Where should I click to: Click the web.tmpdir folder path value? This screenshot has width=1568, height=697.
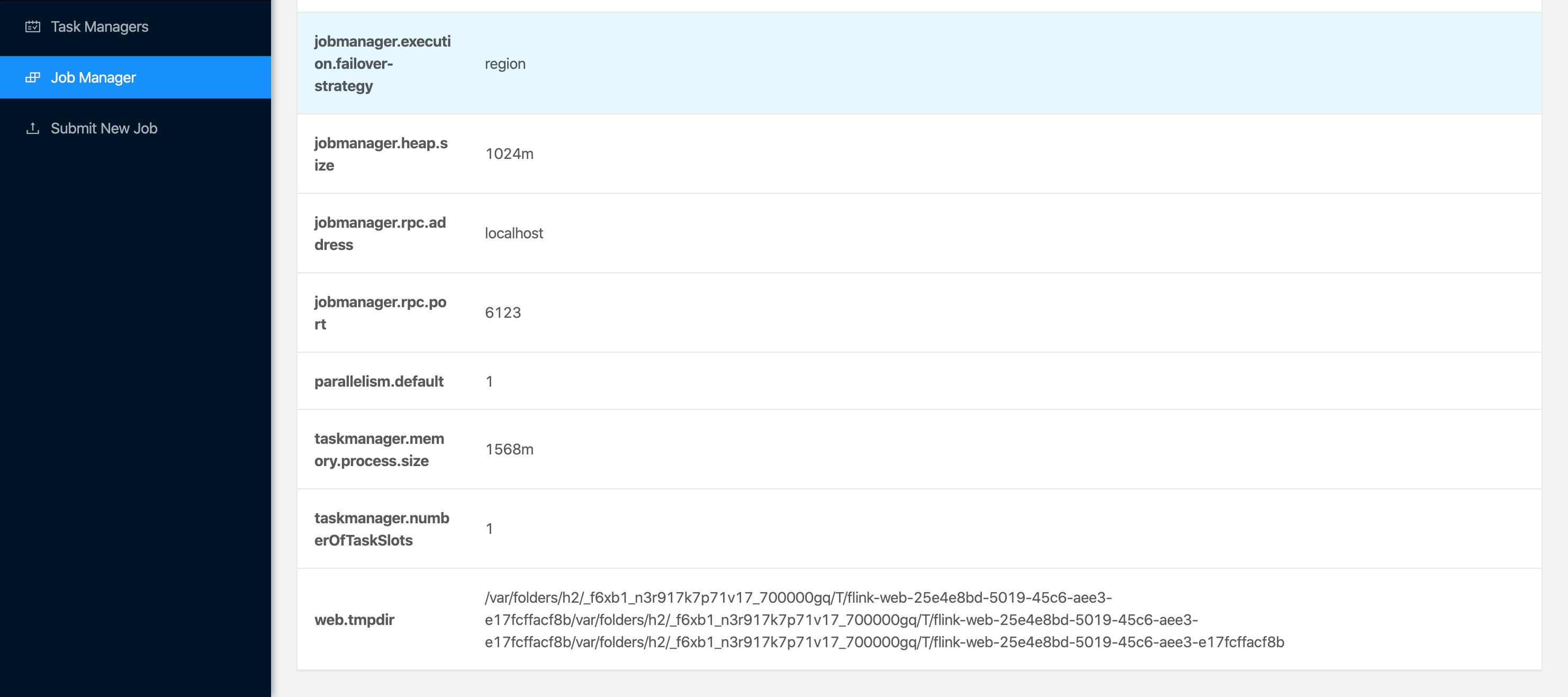(883, 620)
